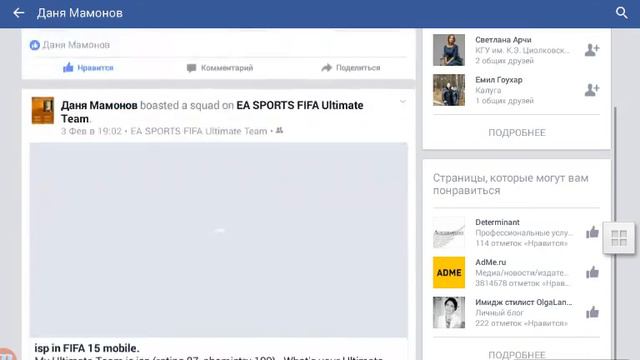Open the floating grid button
The image size is (640, 360).
point(619,238)
